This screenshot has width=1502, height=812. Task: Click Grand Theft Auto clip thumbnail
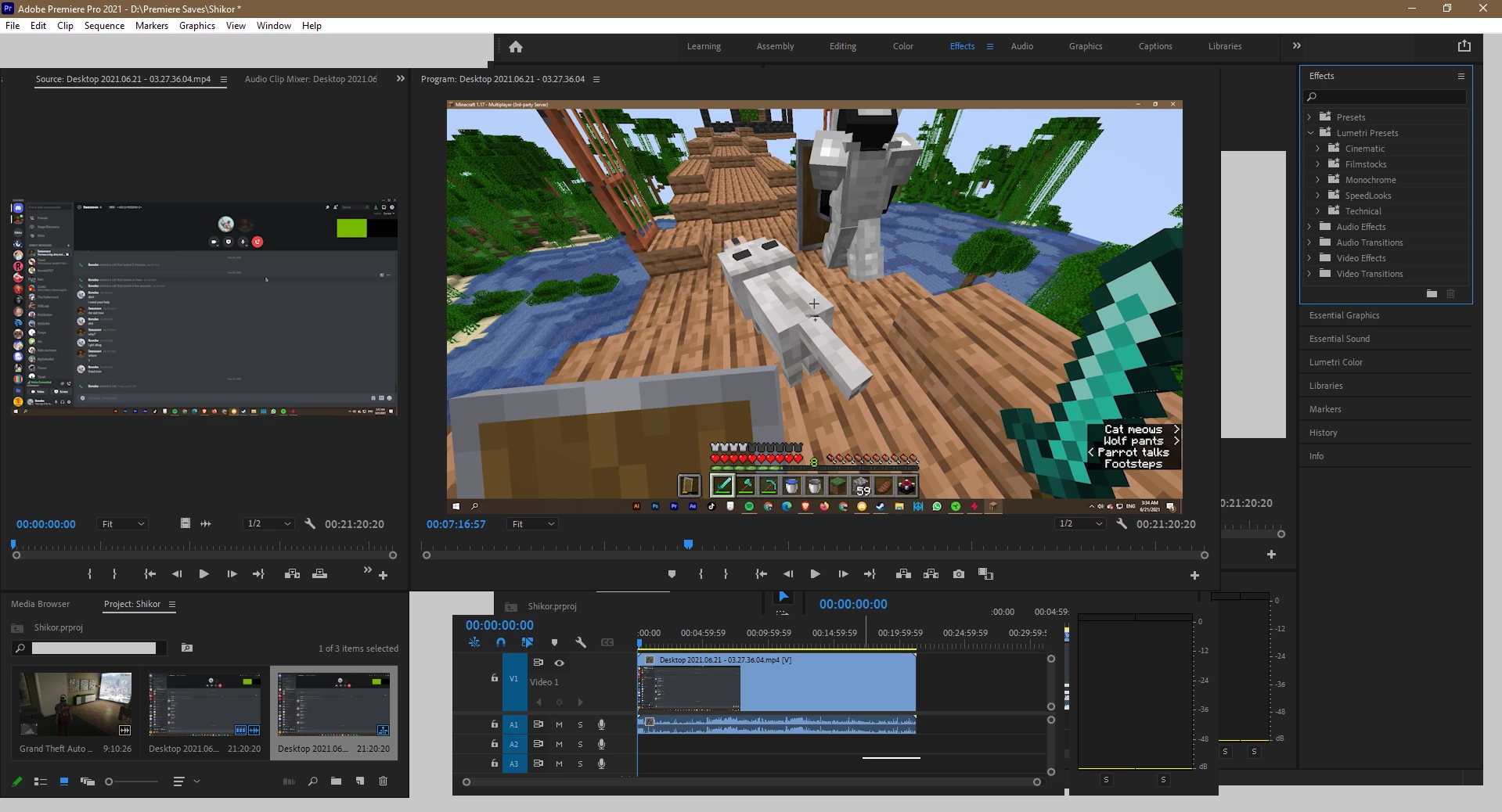[75, 704]
